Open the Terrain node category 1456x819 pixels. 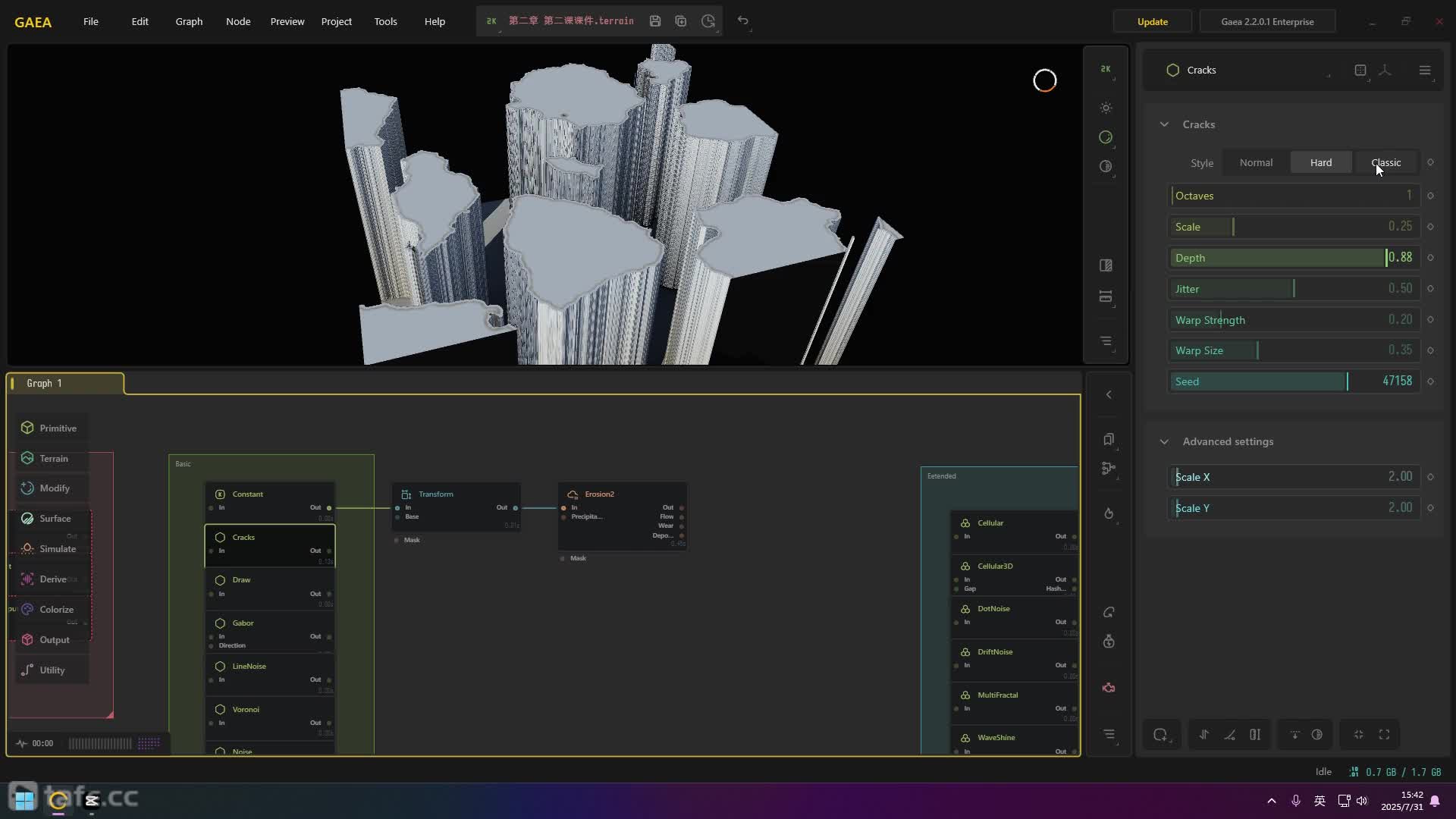[53, 458]
